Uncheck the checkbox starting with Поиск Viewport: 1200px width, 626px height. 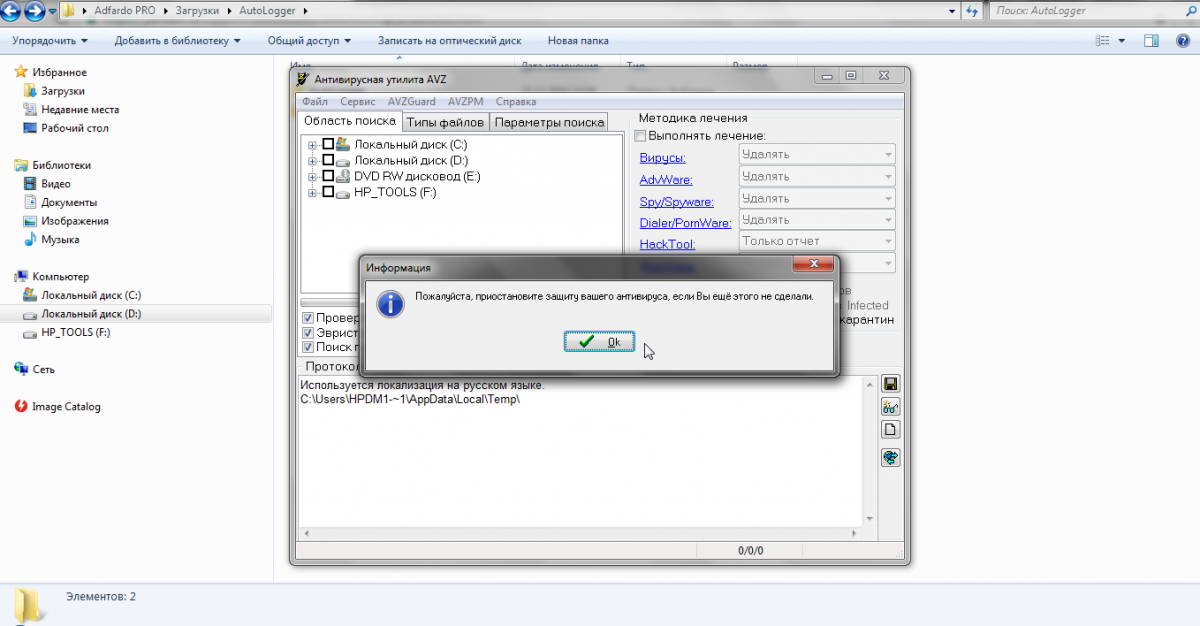click(308, 347)
